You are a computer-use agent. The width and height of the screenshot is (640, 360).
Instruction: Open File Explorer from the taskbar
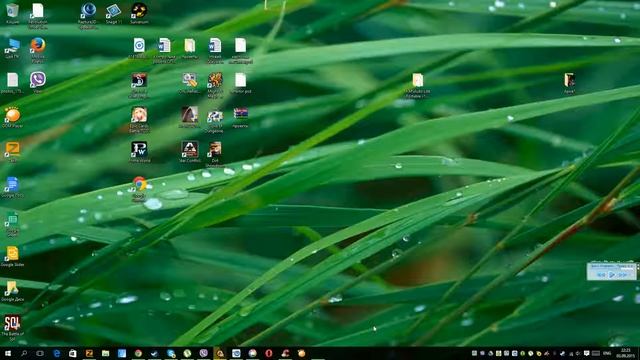105,353
